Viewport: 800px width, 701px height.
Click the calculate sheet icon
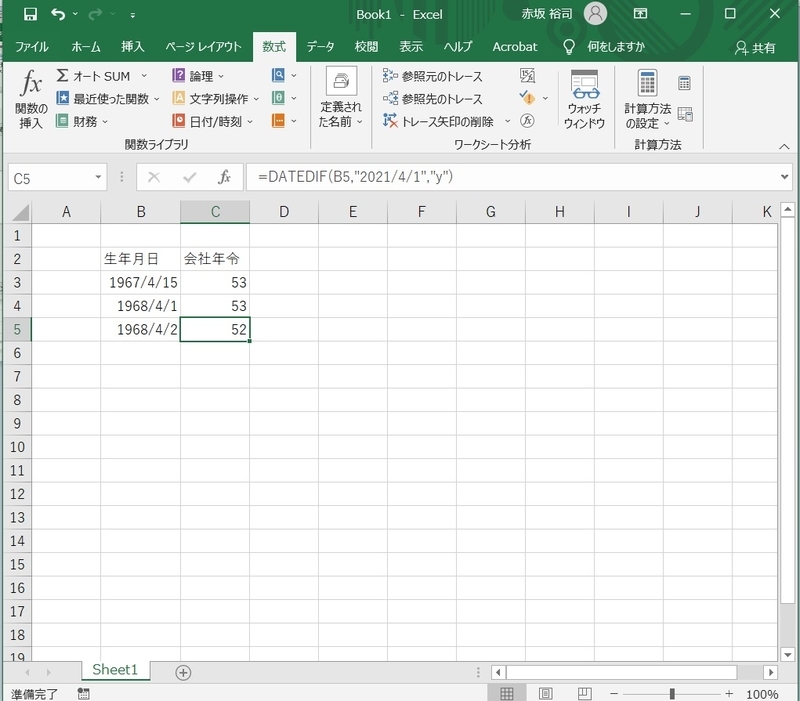pyautogui.click(x=685, y=114)
